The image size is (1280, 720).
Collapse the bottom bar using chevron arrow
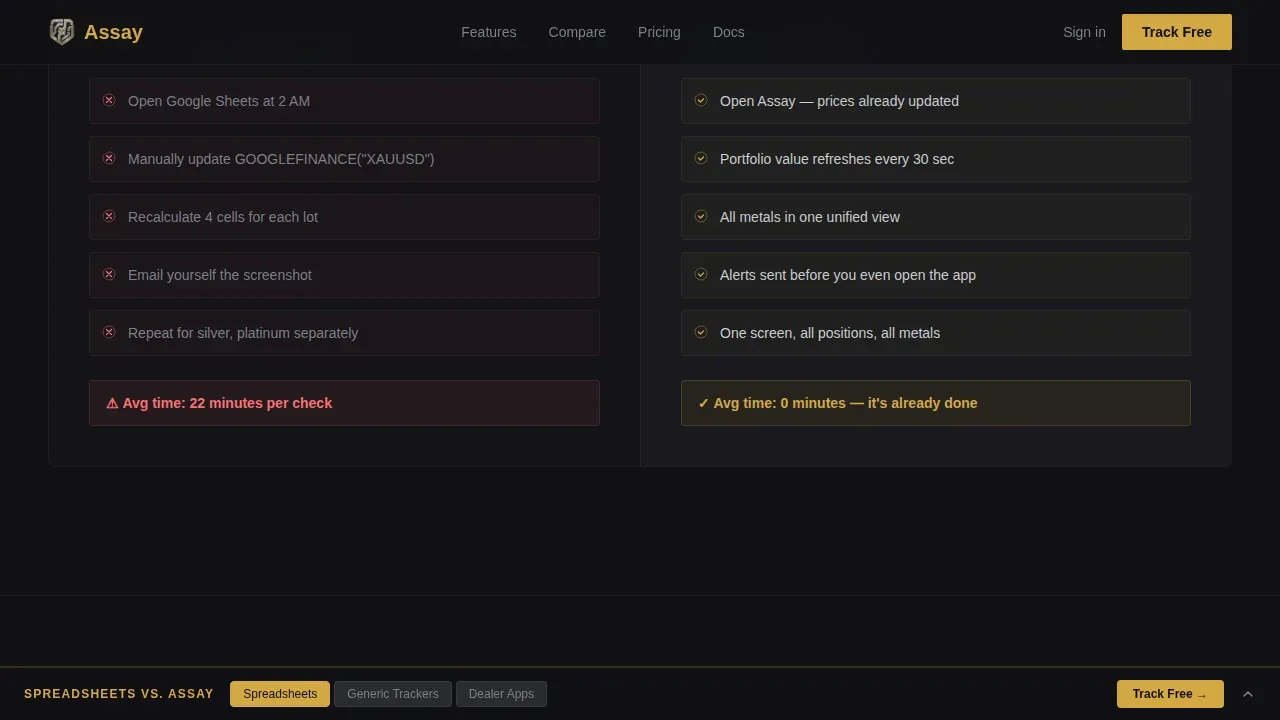(x=1248, y=694)
